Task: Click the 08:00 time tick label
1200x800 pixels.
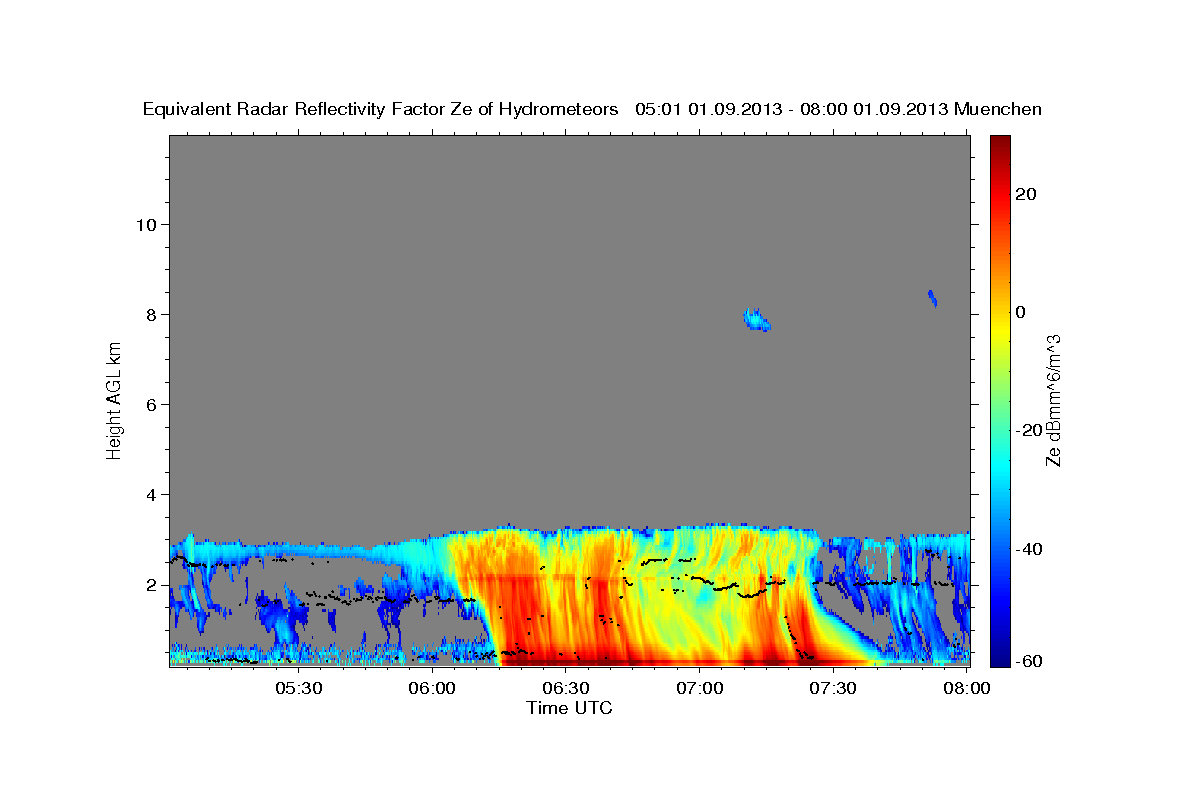Action: 966,689
